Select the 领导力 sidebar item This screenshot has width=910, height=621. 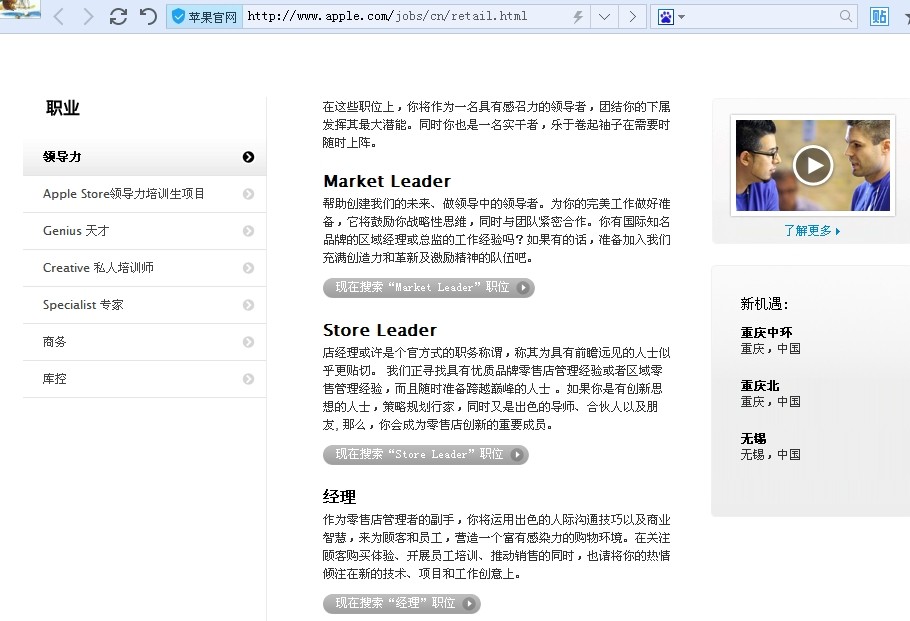[145, 157]
